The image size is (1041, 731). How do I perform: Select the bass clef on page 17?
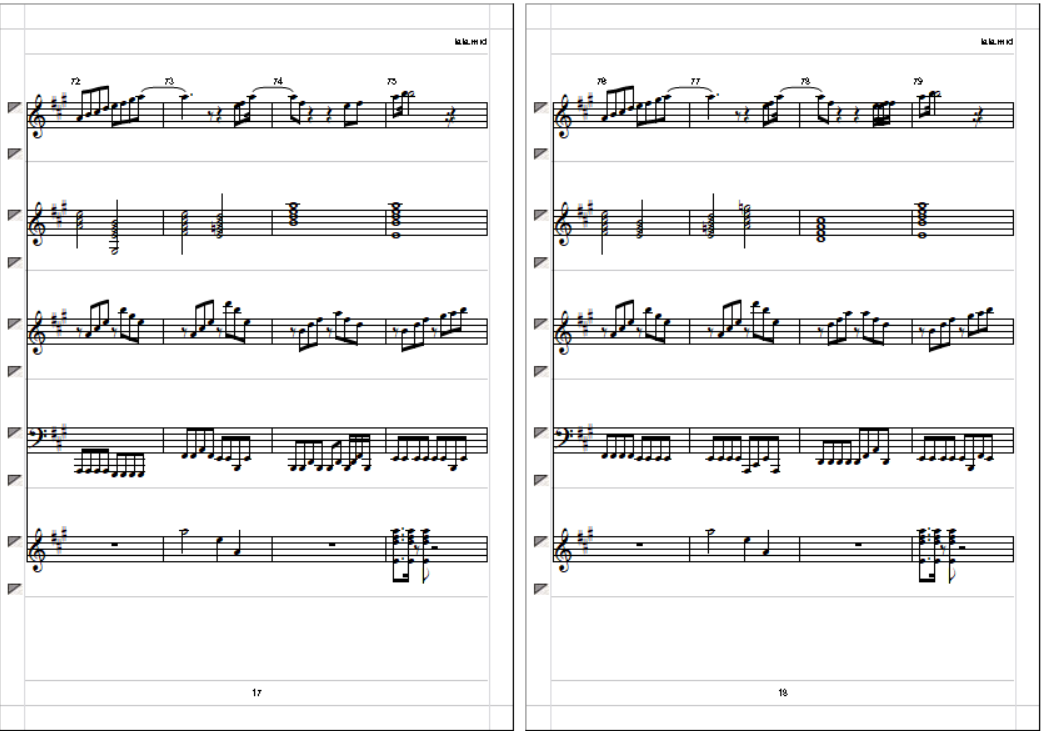point(35,437)
